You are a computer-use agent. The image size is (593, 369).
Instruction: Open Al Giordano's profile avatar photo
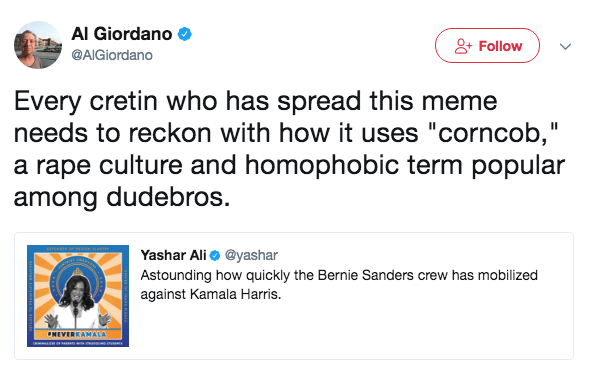point(38,45)
